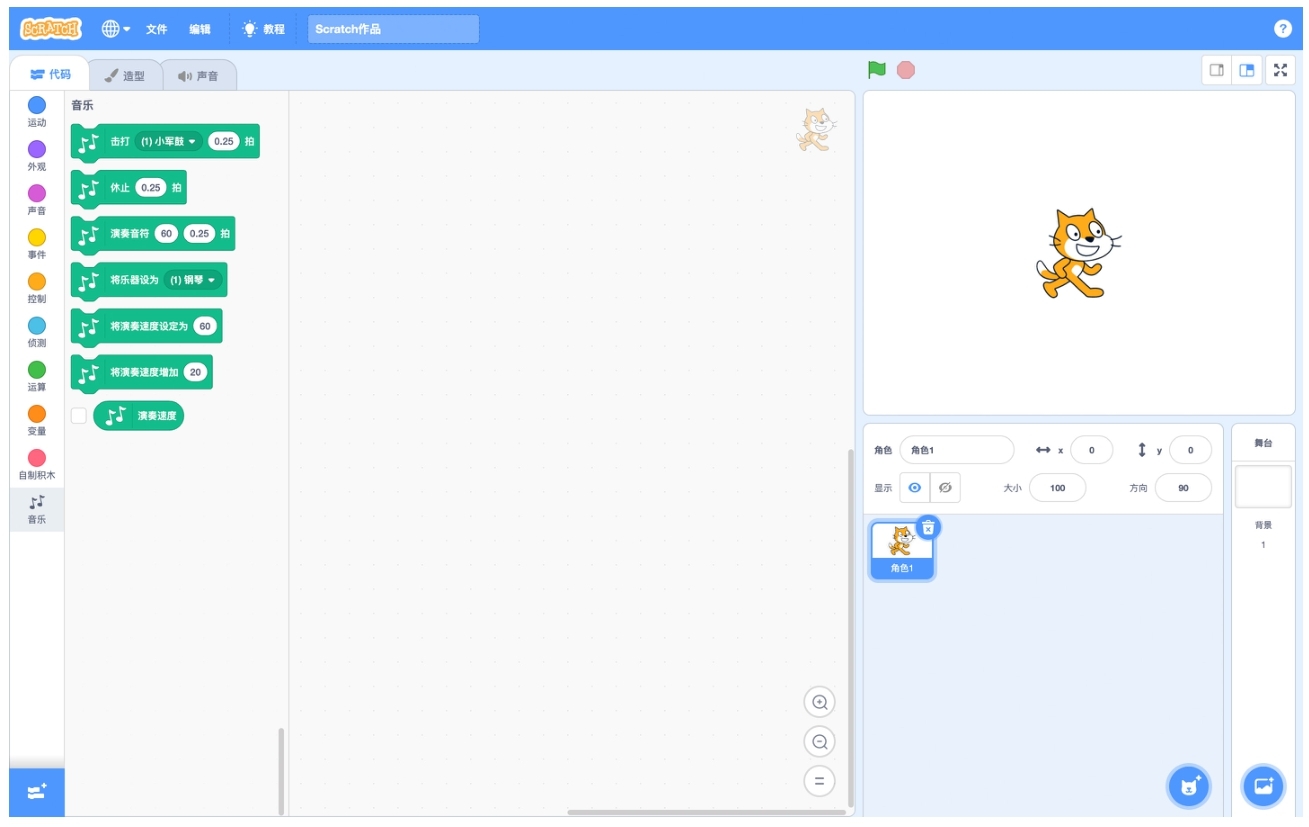Select the 变量 block category
The width and height of the screenshot is (1309, 827).
[37, 420]
